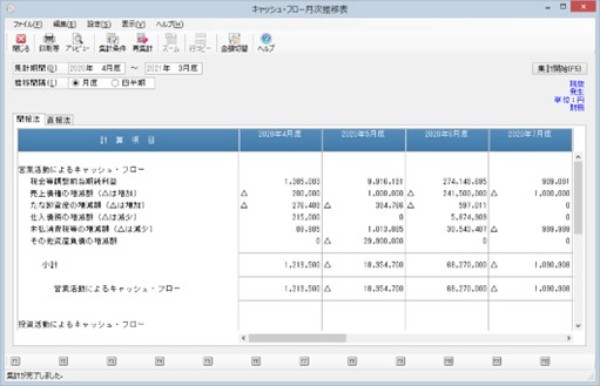600x386 pixels.
Task: Click the horizontal scrollbar right arrow
Action: (569, 338)
